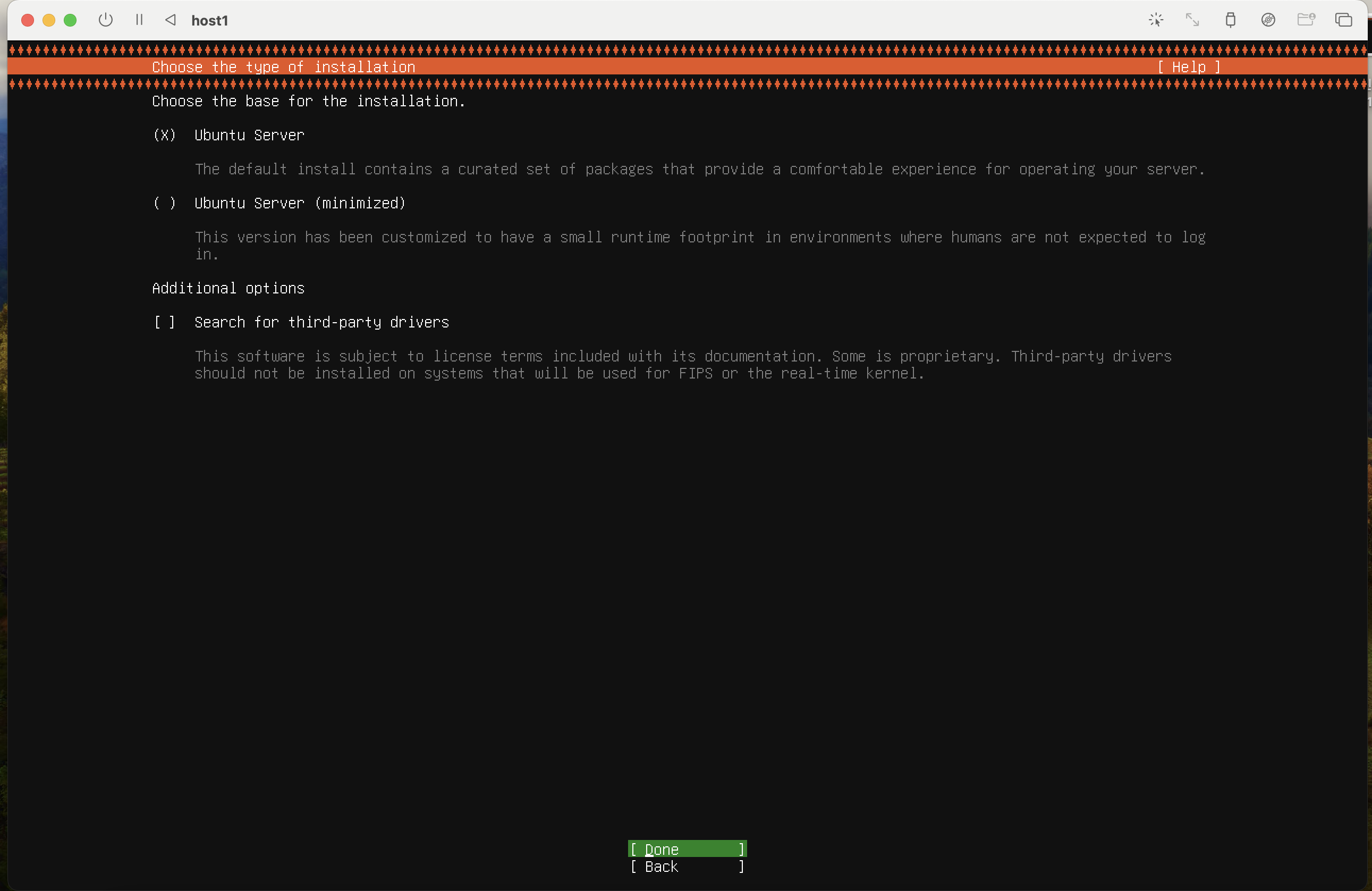The width and height of the screenshot is (1372, 891).
Task: Select the Ubuntu Server (minimized) radio button
Action: pyautogui.click(x=164, y=203)
